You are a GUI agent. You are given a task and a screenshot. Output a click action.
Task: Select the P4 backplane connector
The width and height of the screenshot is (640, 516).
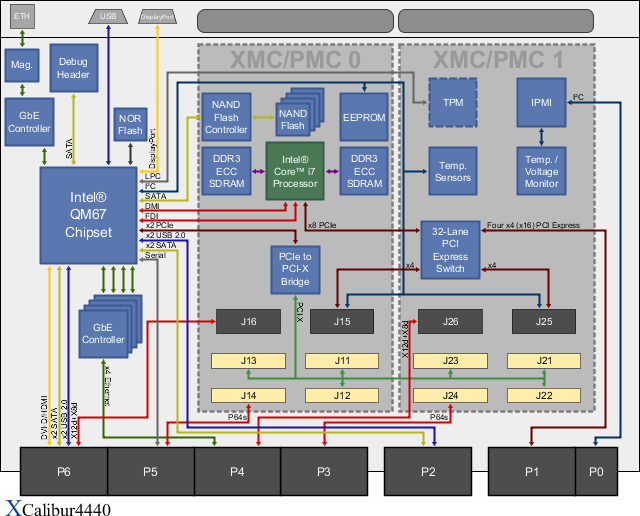[x=237, y=472]
